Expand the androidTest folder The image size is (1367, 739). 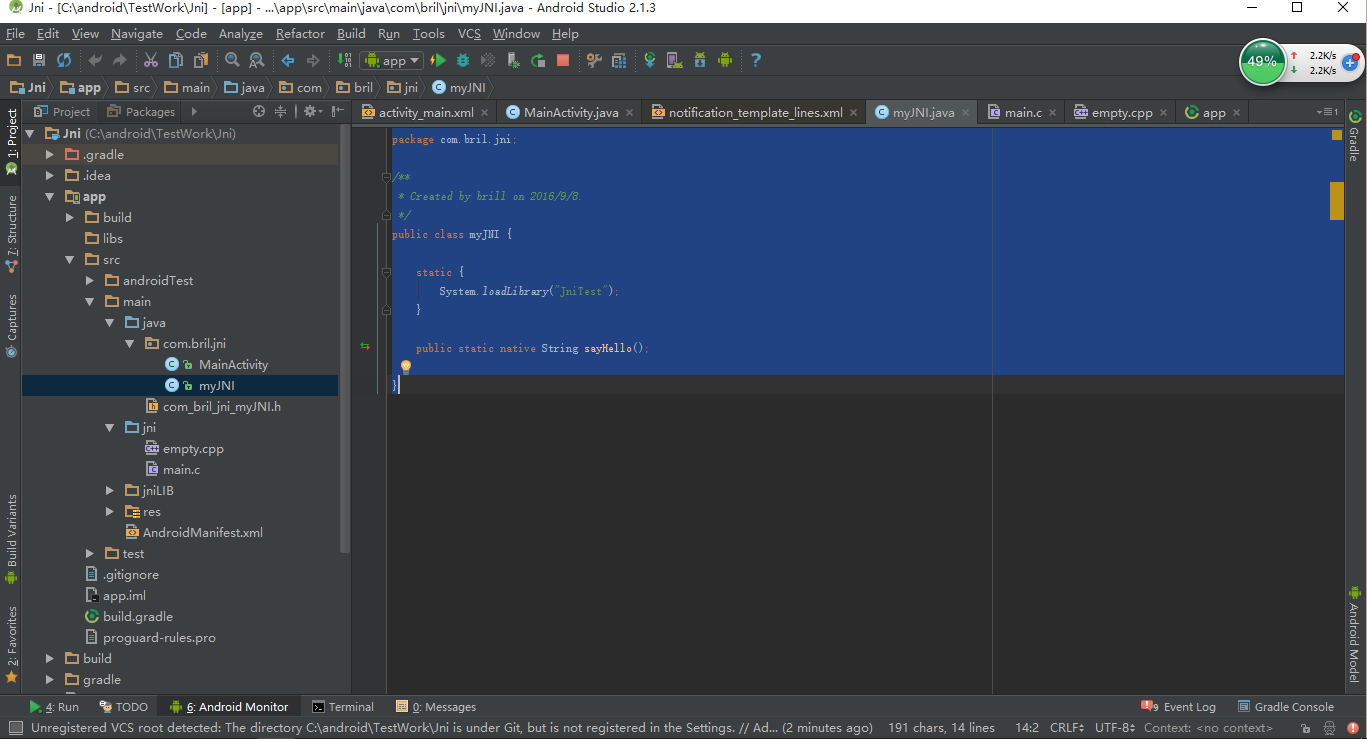(x=89, y=281)
